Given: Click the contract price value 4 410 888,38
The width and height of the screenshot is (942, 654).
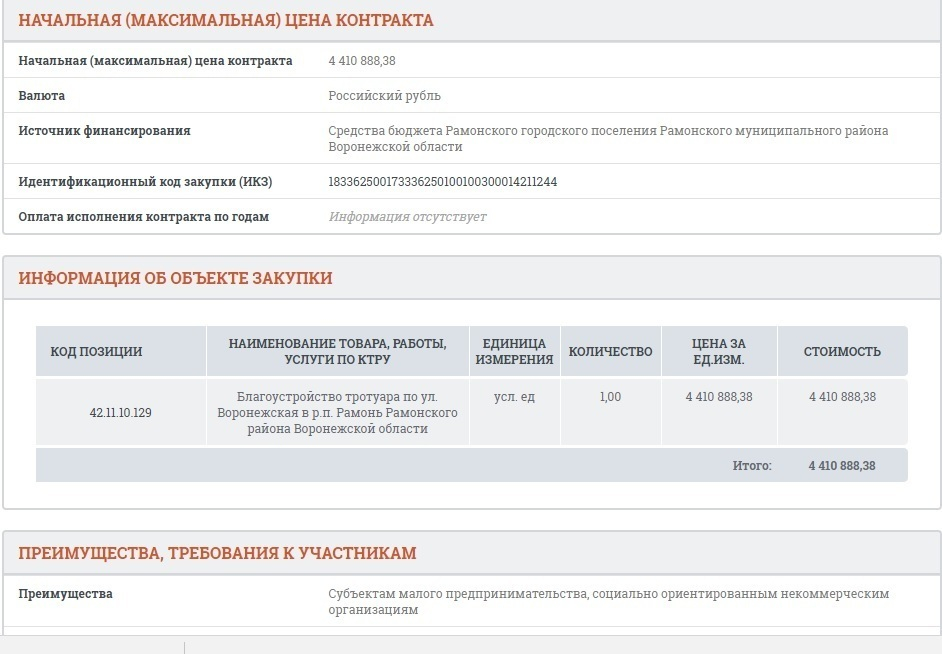Looking at the screenshot, I should tap(362, 61).
